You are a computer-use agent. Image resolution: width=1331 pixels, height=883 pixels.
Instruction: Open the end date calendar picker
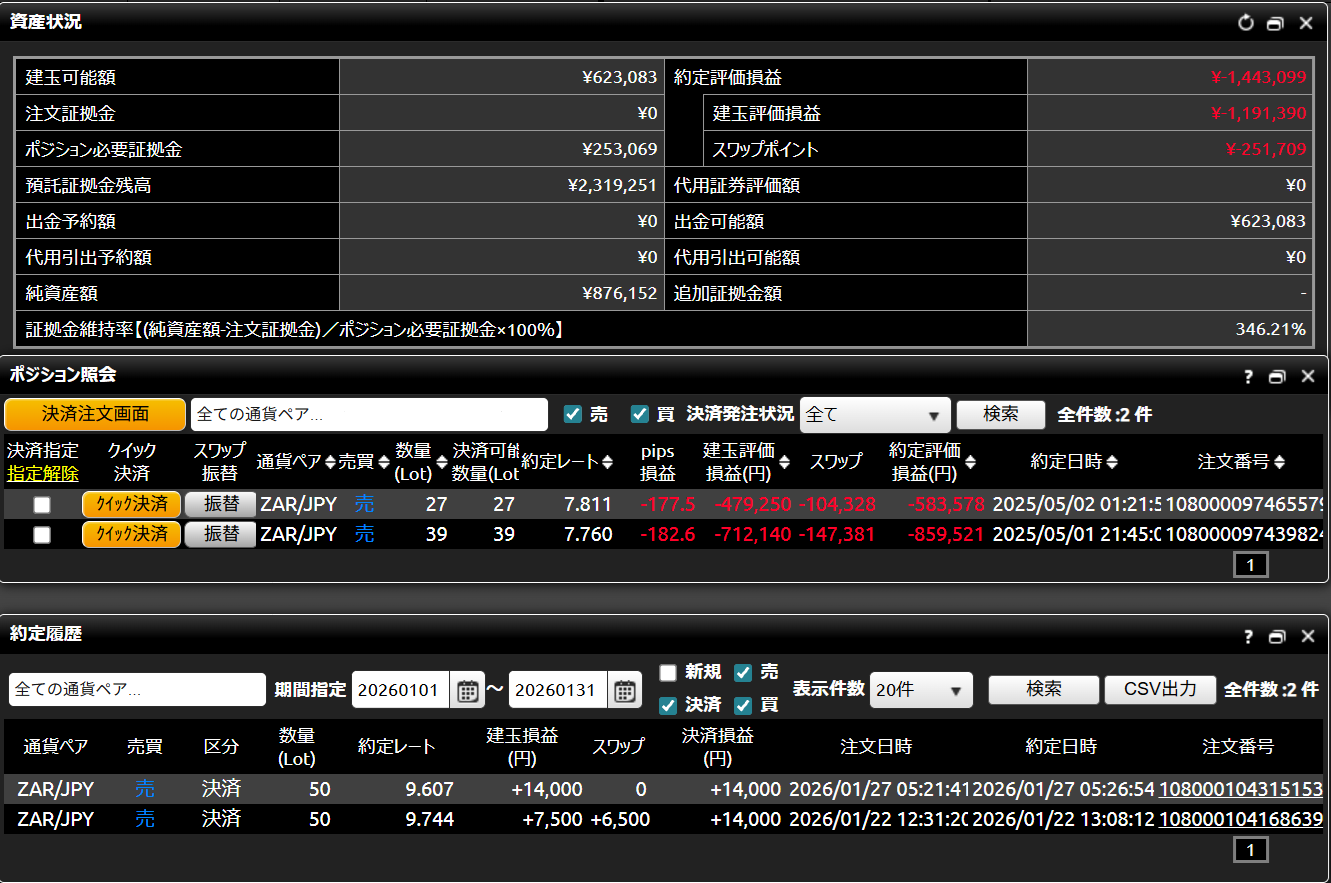(x=624, y=690)
